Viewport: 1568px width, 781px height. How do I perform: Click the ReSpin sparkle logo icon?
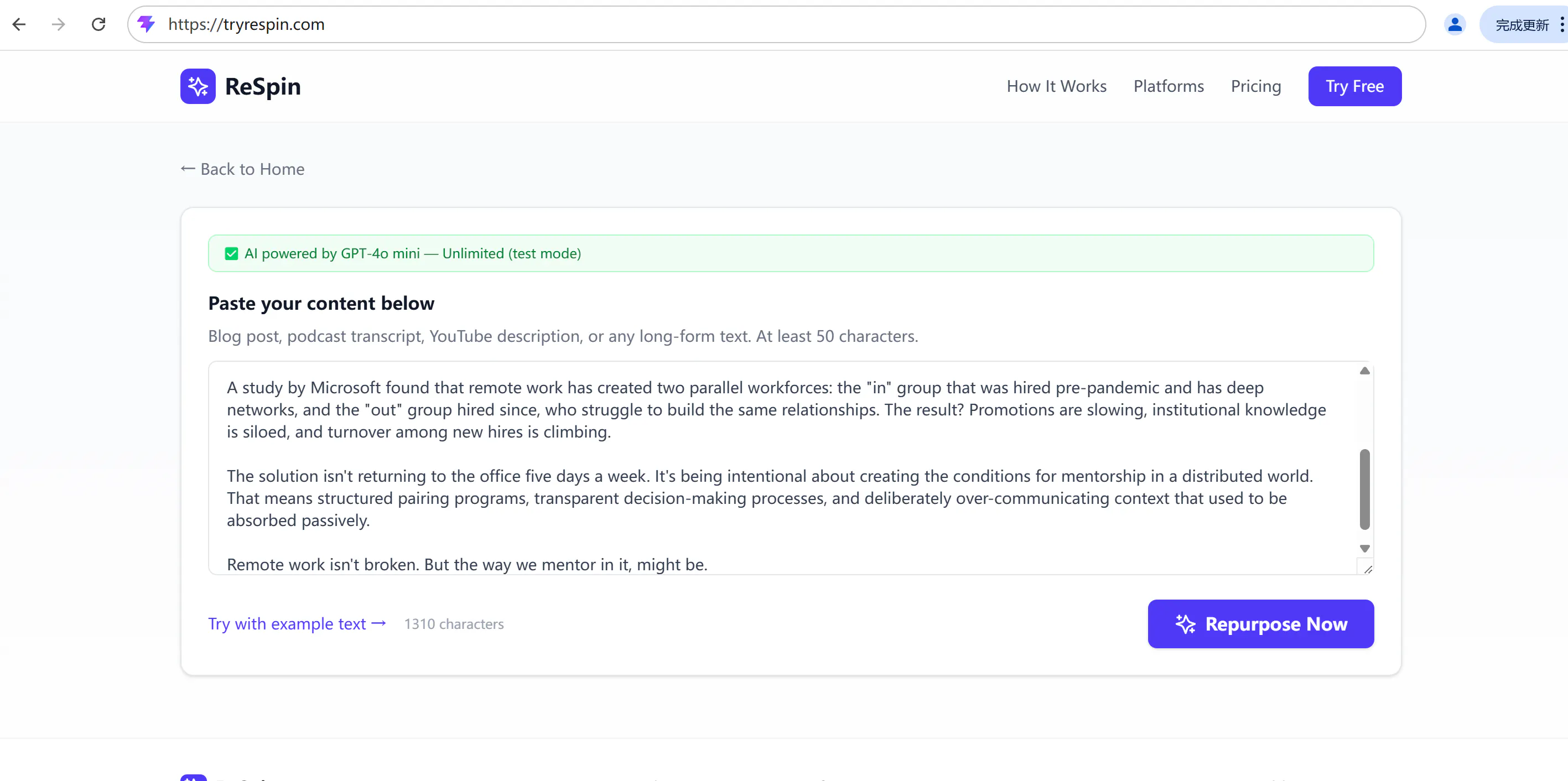pyautogui.click(x=198, y=86)
